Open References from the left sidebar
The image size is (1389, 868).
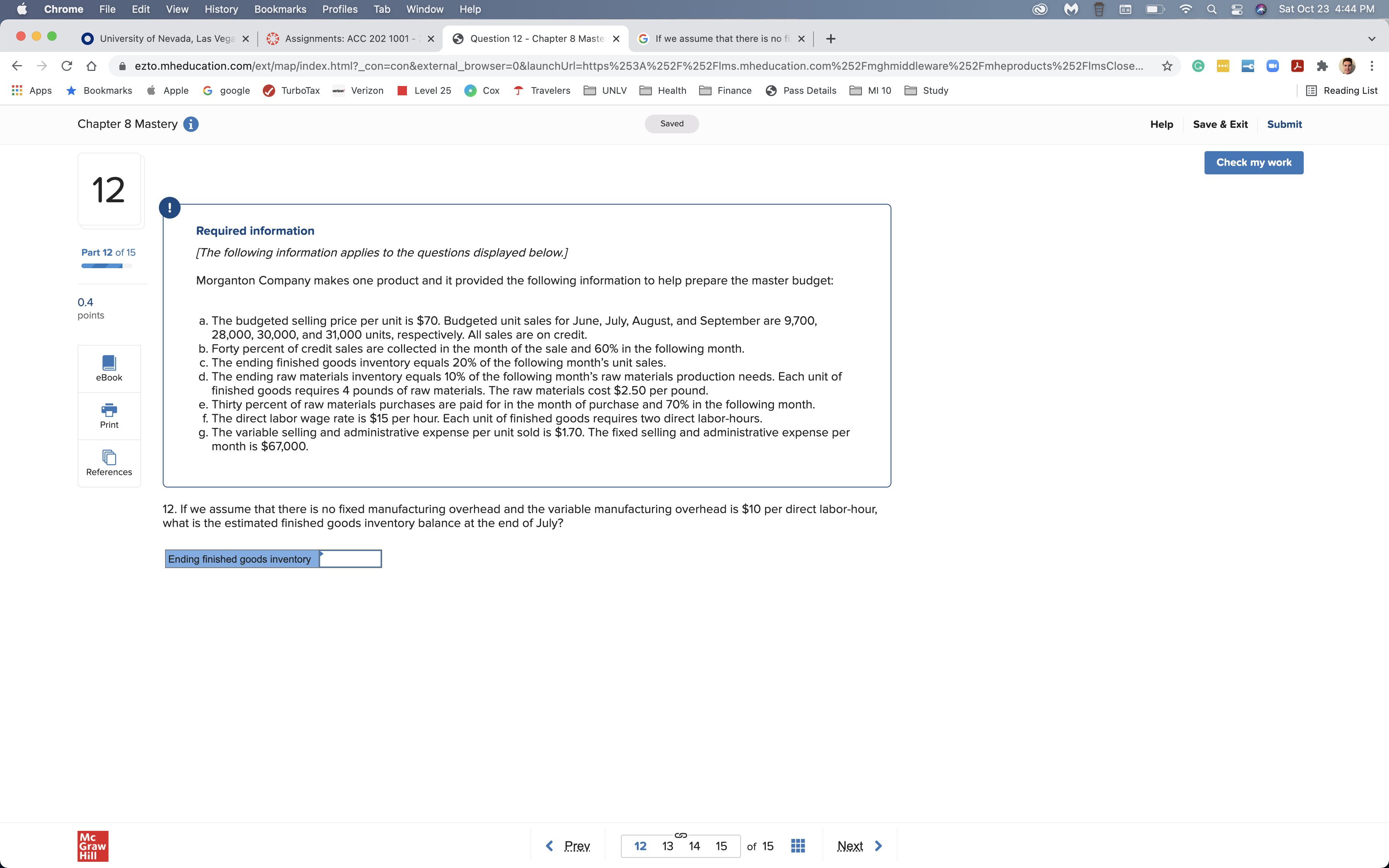tap(109, 463)
